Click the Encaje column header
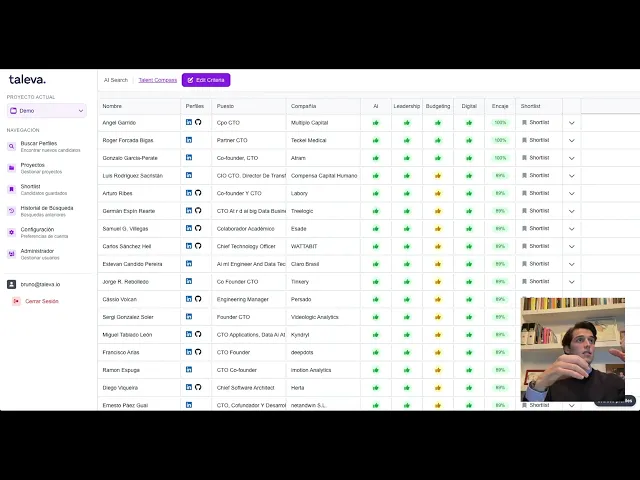This screenshot has width=640, height=480. point(500,106)
